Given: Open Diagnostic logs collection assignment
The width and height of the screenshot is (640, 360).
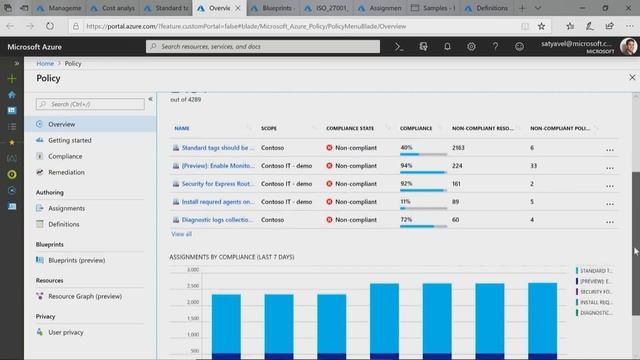Looking at the screenshot, I should (x=217, y=220).
